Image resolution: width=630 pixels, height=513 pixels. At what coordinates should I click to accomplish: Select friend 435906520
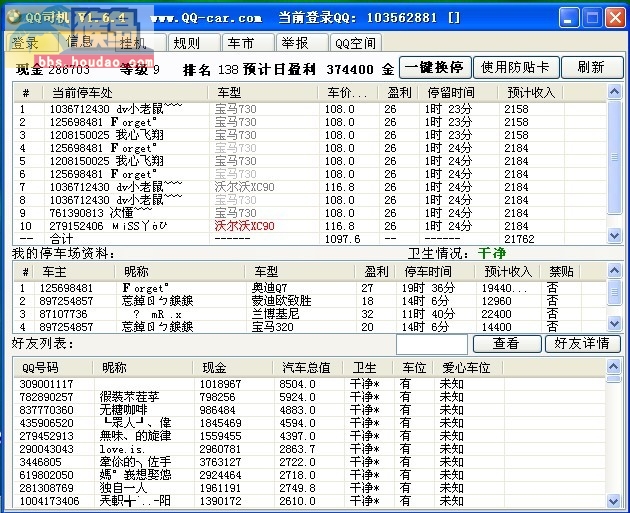pyautogui.click(x=310, y=423)
